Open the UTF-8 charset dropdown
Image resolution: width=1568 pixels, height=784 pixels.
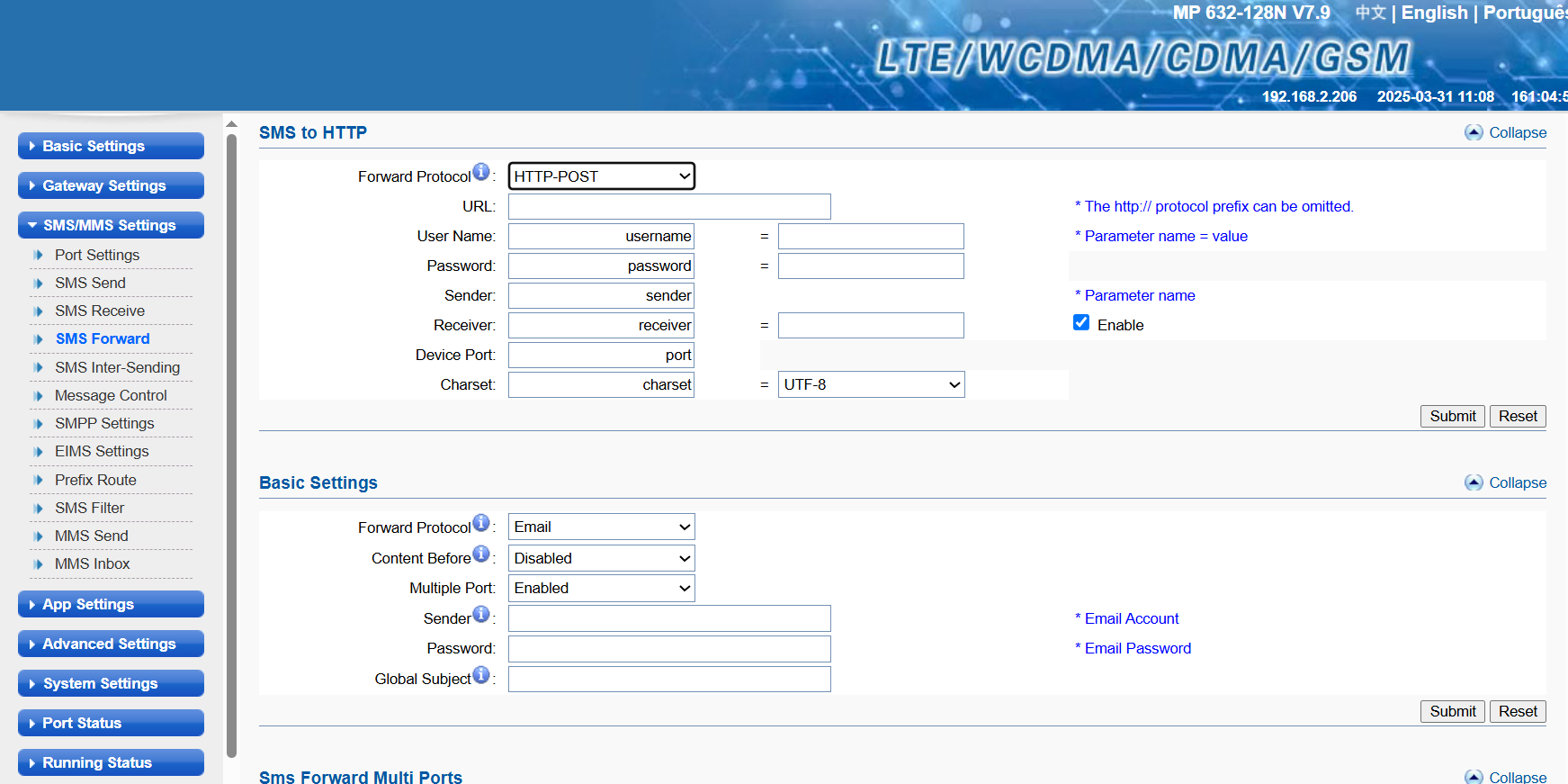[x=871, y=384]
